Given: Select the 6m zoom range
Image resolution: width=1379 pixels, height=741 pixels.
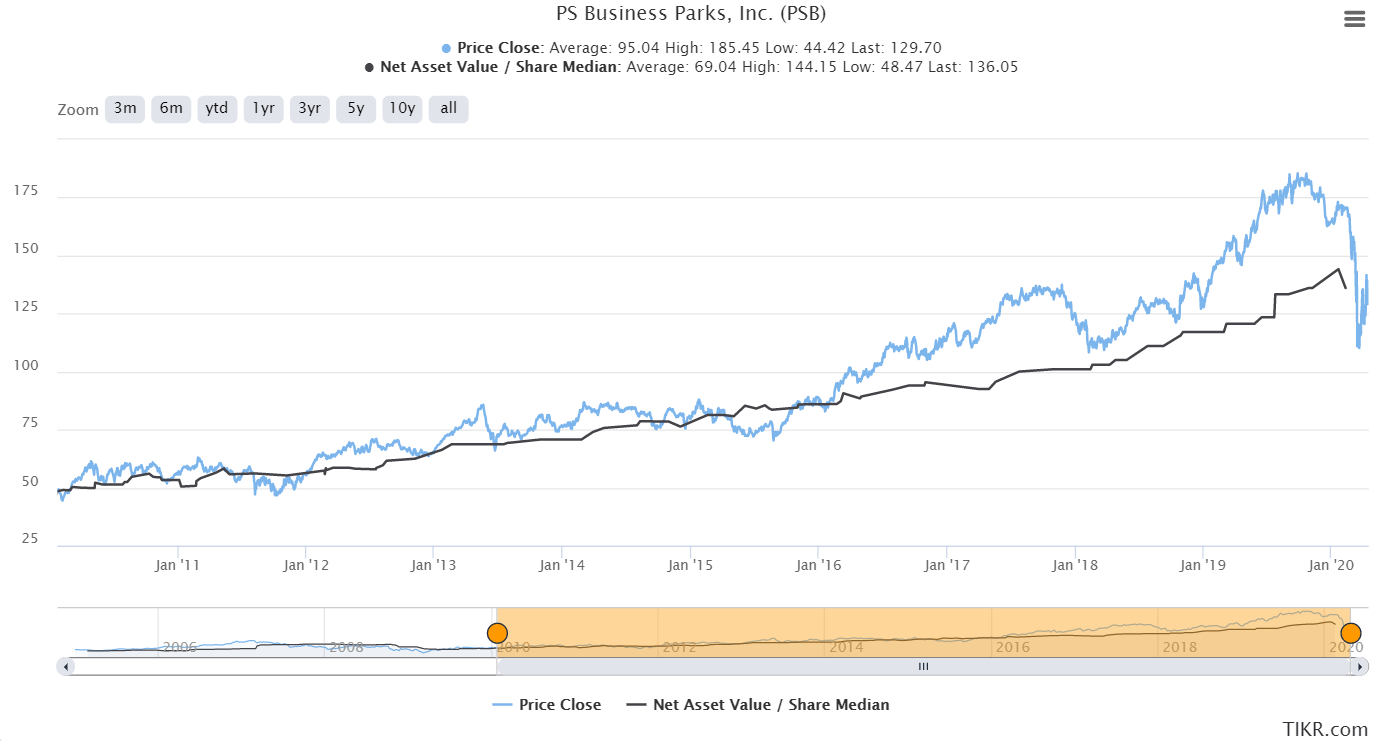Looking at the screenshot, I should pos(171,109).
